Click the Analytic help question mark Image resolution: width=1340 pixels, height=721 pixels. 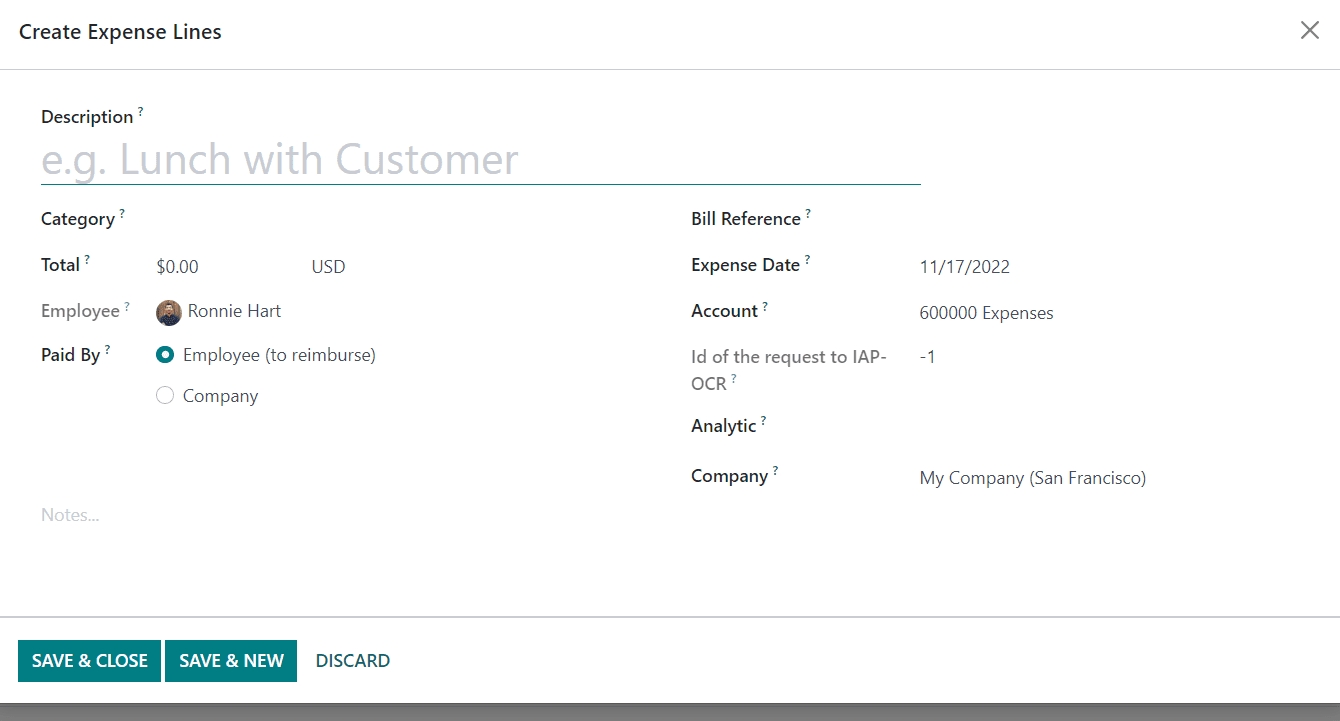[763, 420]
